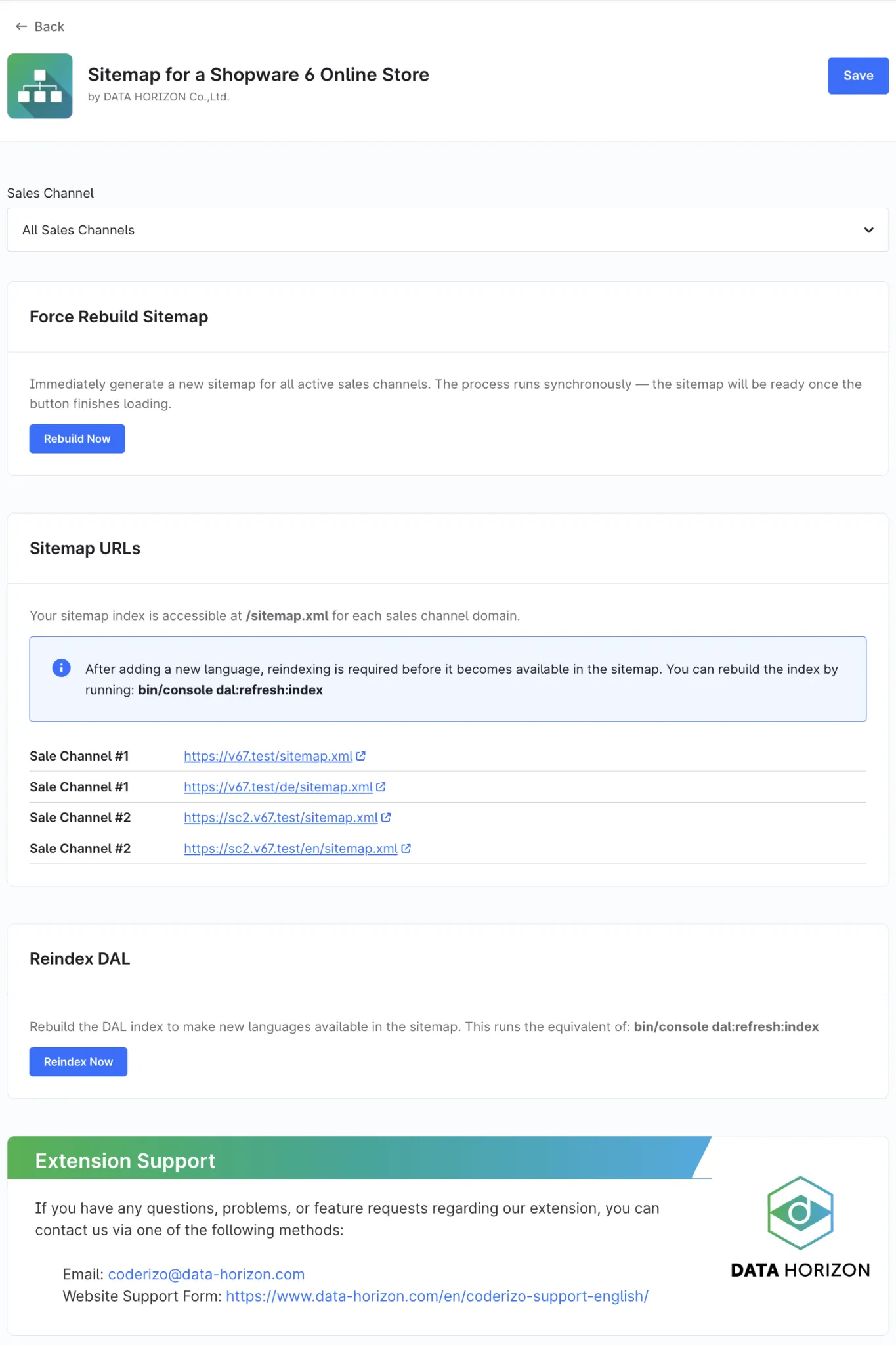The image size is (896, 1345).
Task: Click the Website Support Form: label
Action: click(x=142, y=1296)
